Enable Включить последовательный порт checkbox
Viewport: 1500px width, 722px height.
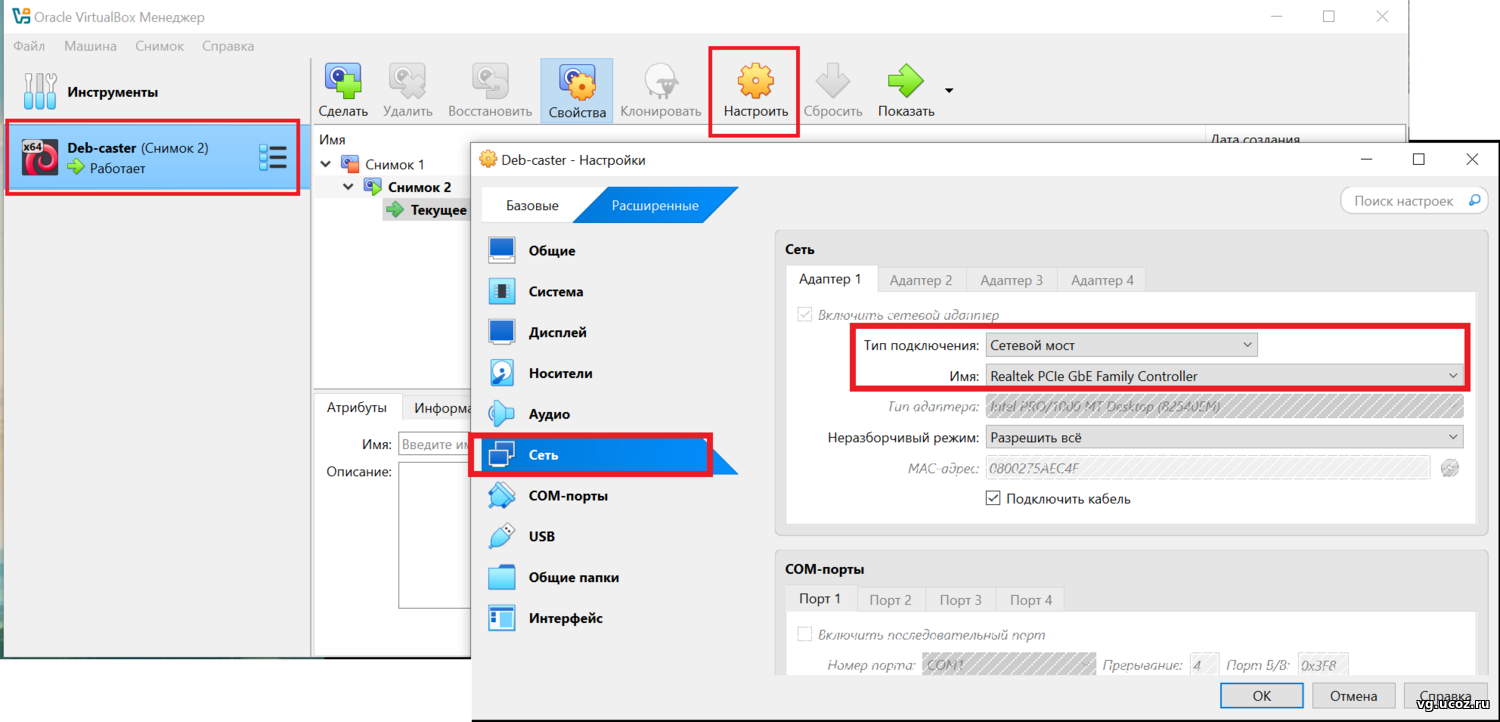(805, 634)
